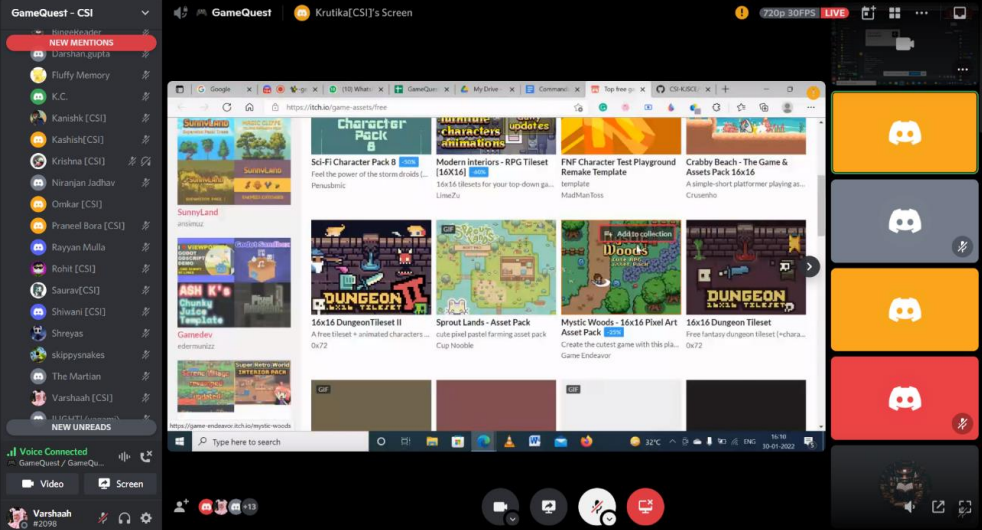
Task: Toggle deafen using the headphones icon
Action: click(x=124, y=518)
